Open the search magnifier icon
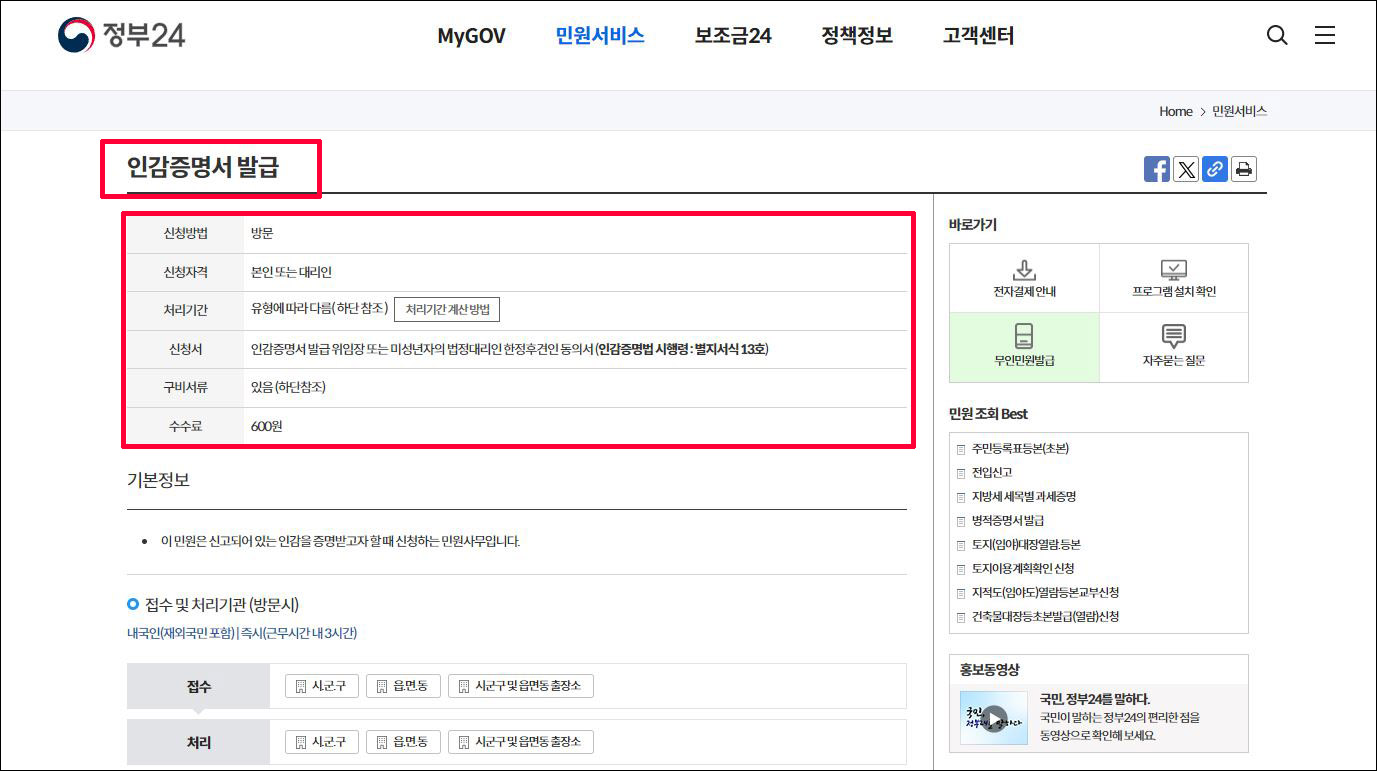 pyautogui.click(x=1277, y=36)
